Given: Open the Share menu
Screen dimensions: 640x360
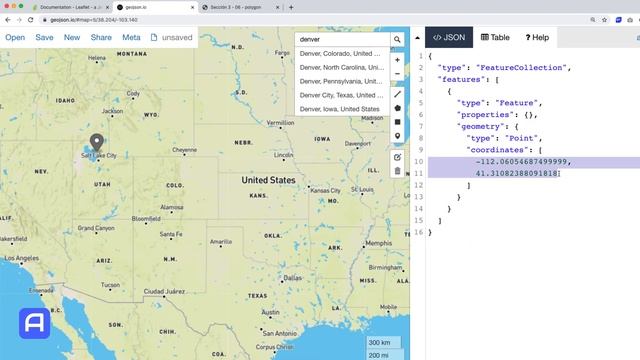Looking at the screenshot, I should click(101, 38).
